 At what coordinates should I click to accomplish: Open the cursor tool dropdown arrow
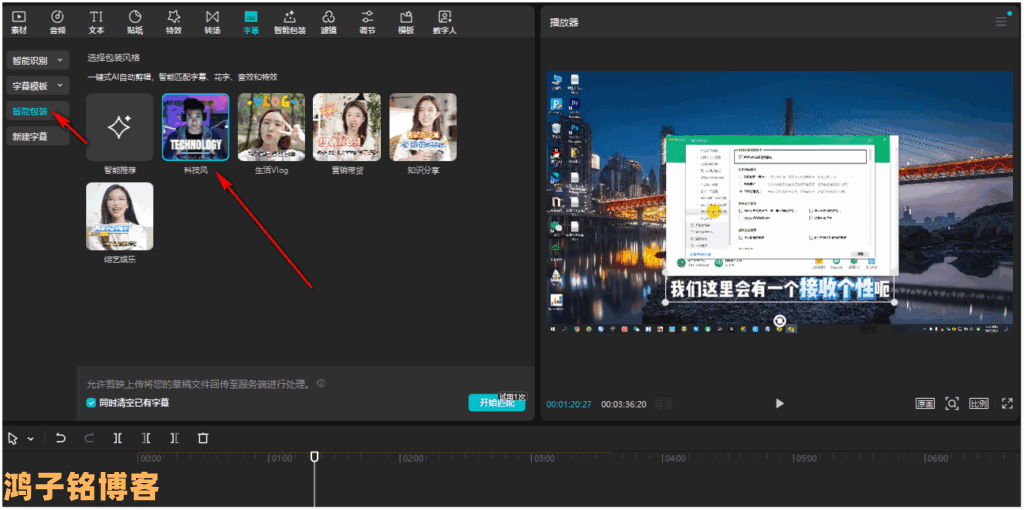tap(31, 439)
